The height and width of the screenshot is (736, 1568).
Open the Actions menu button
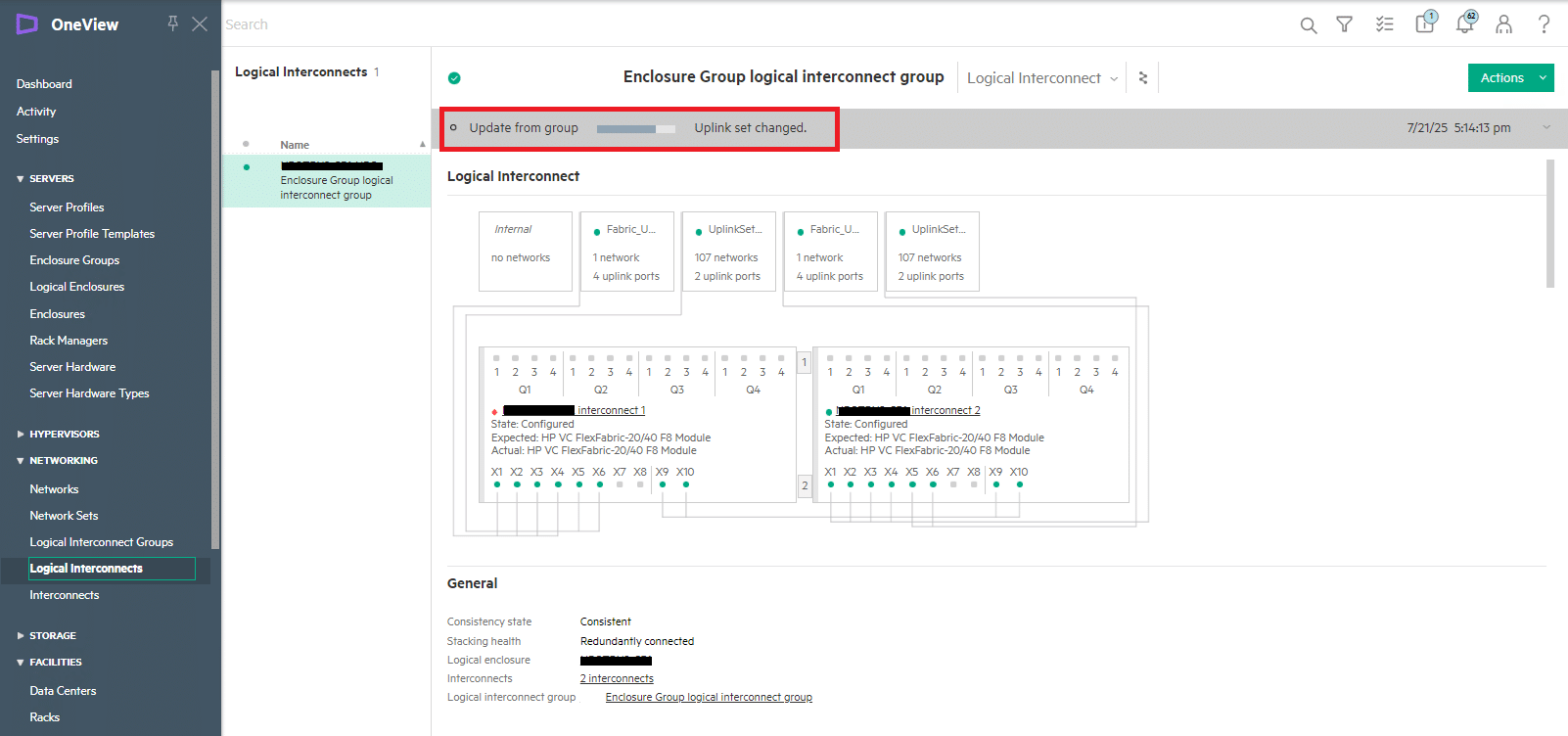click(x=1510, y=77)
